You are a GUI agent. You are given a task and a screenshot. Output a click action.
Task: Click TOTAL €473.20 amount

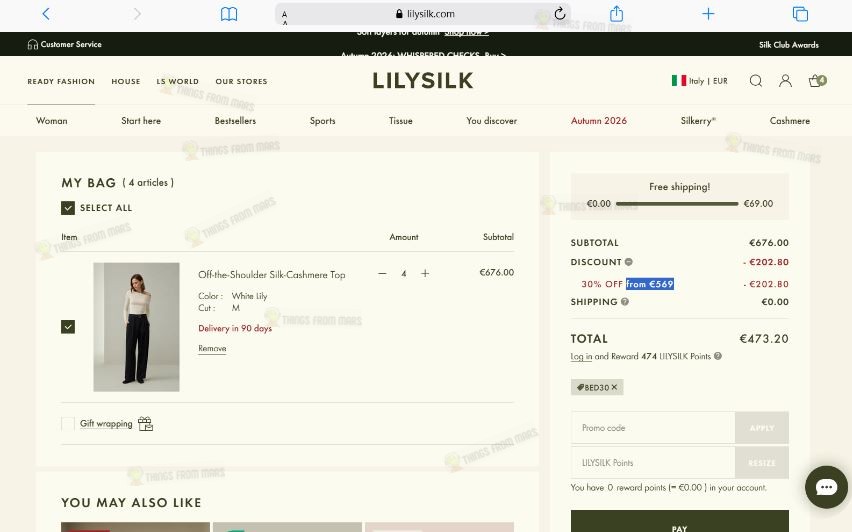coord(763,339)
